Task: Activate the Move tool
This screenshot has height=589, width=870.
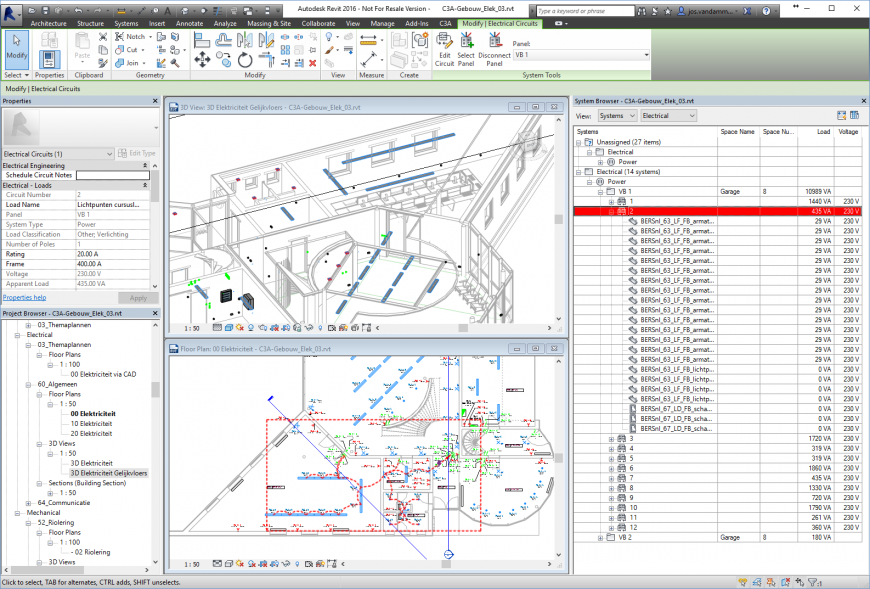Action: 202,59
